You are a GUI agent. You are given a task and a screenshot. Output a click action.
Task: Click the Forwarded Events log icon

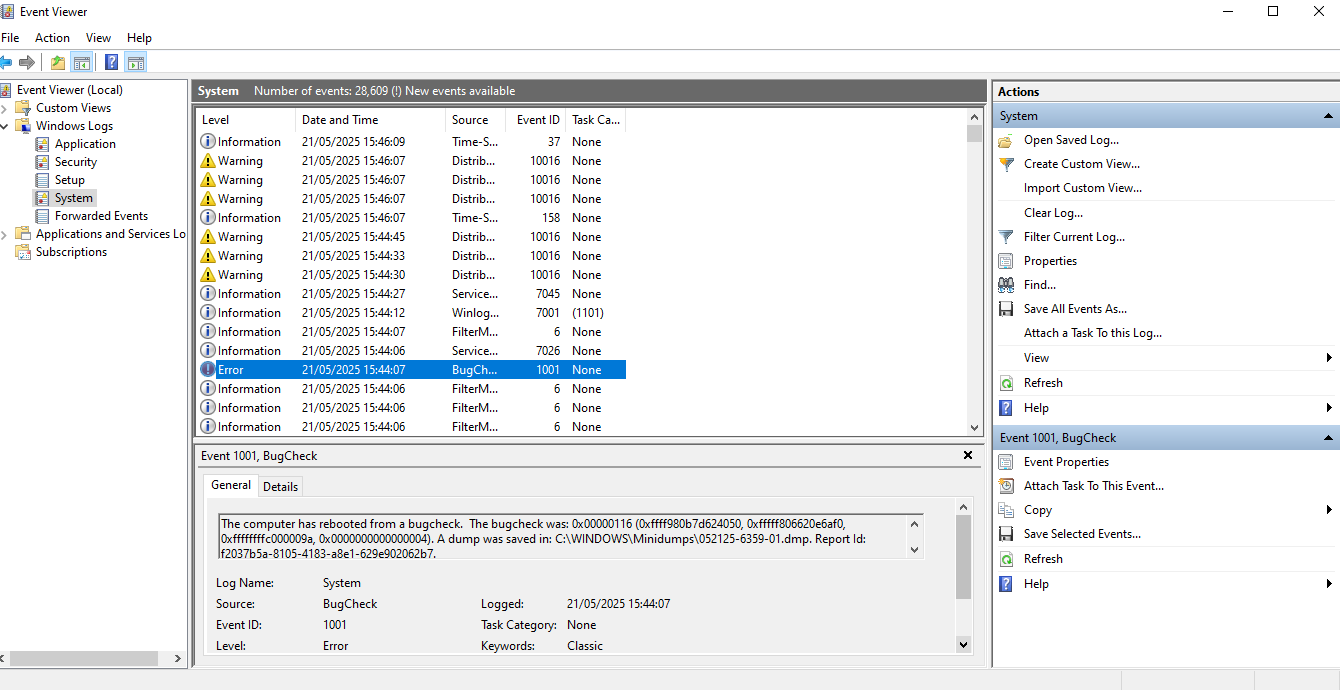coord(42,216)
